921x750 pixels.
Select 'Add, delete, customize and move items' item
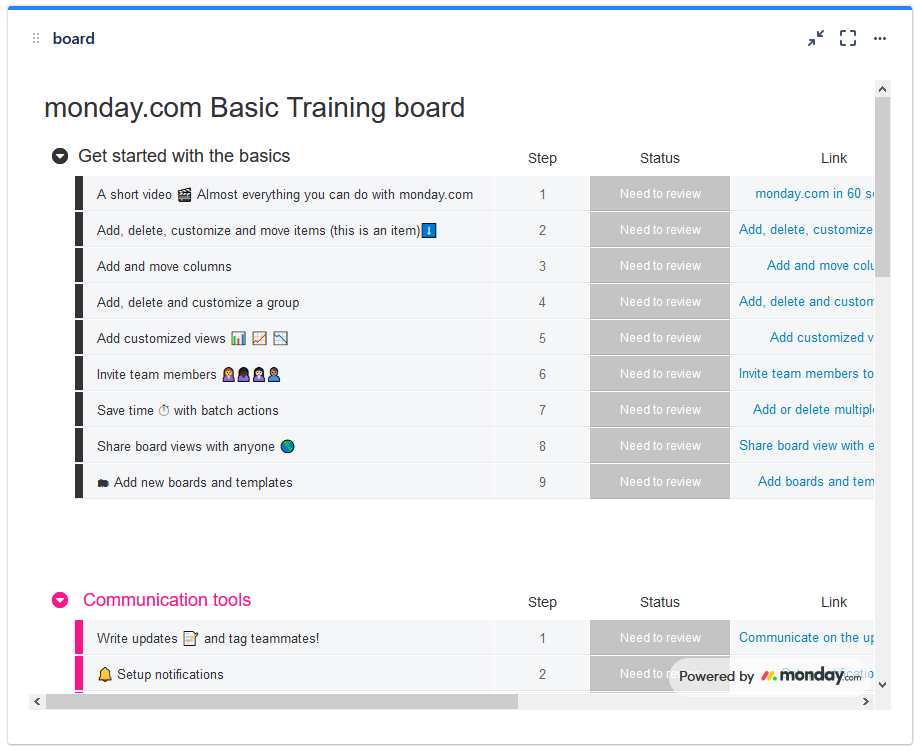click(267, 230)
